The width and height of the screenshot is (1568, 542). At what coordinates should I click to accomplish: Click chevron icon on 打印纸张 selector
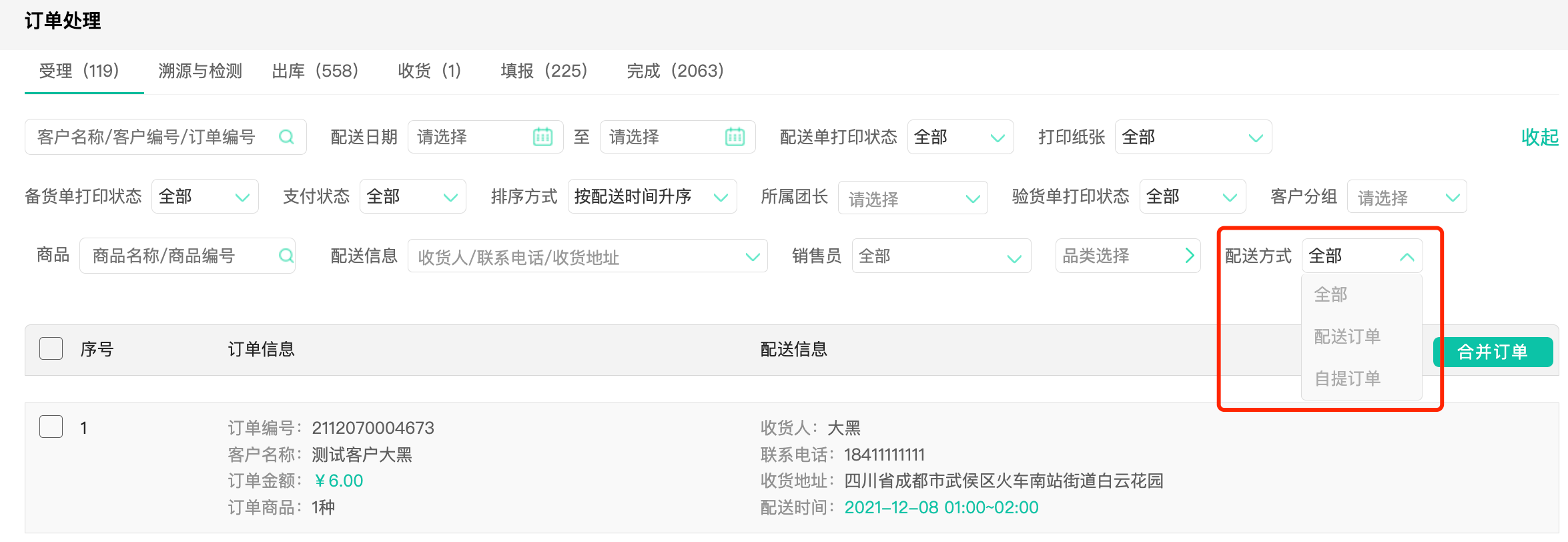1255,138
